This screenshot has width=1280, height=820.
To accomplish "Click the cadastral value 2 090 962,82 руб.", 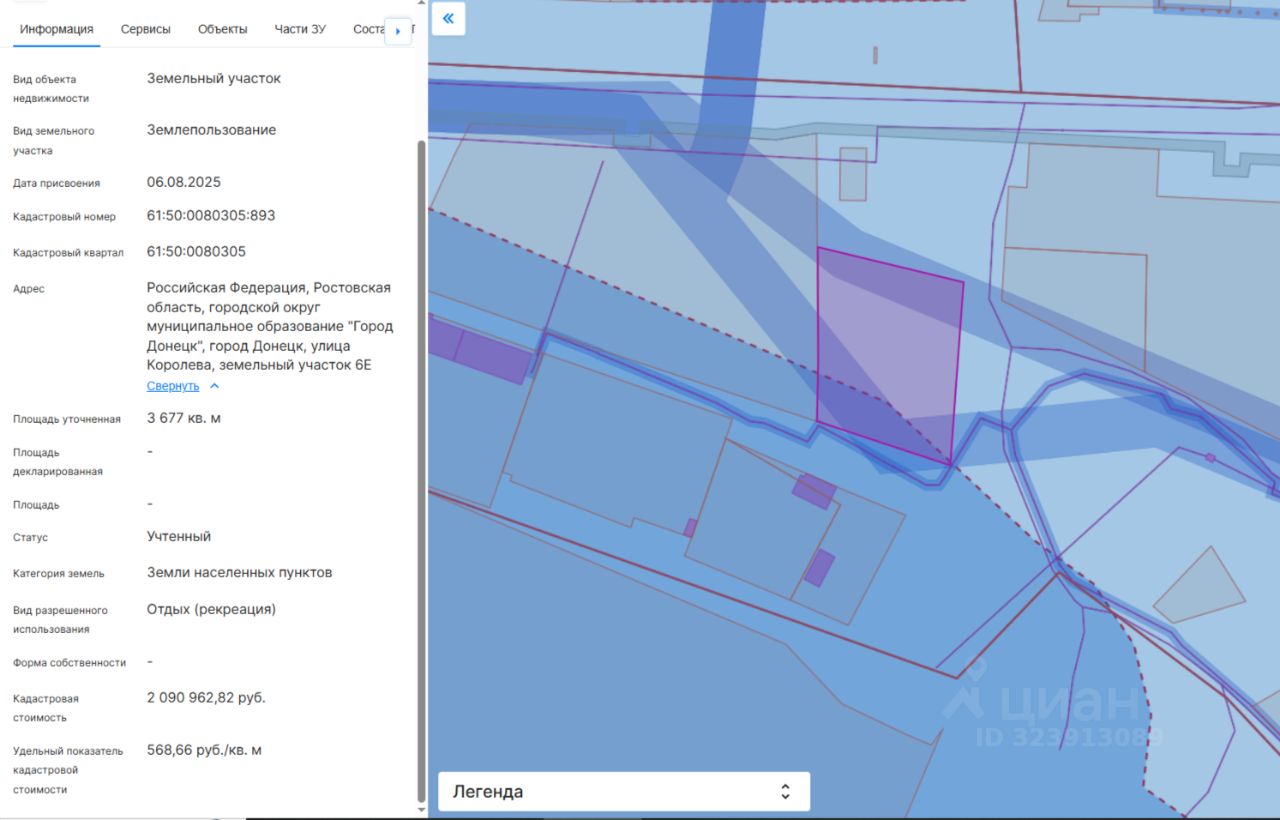I will pos(206,697).
